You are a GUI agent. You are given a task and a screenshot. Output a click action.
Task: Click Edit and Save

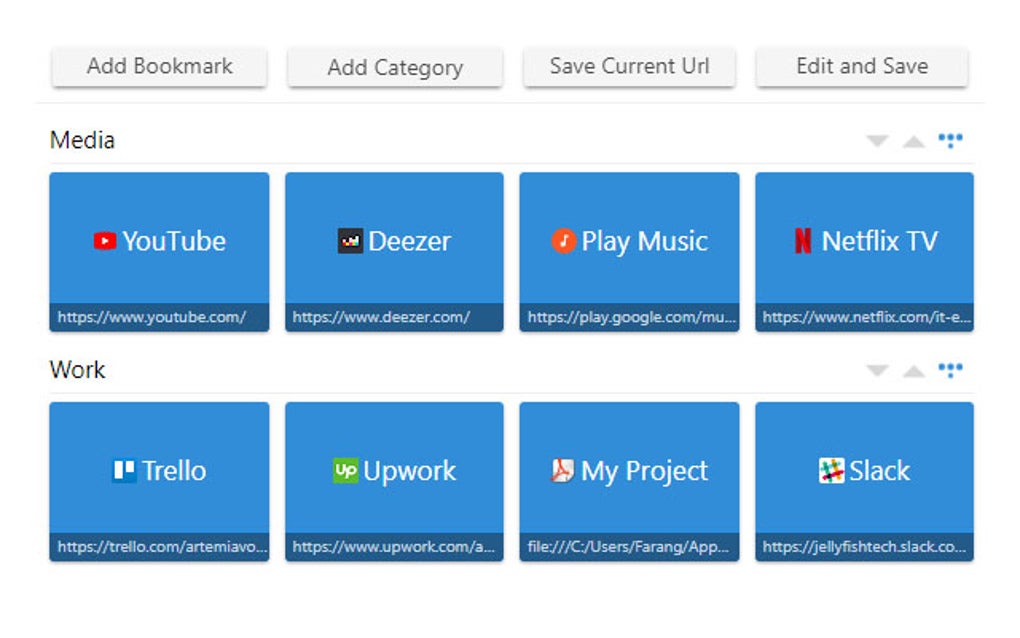[x=862, y=66]
